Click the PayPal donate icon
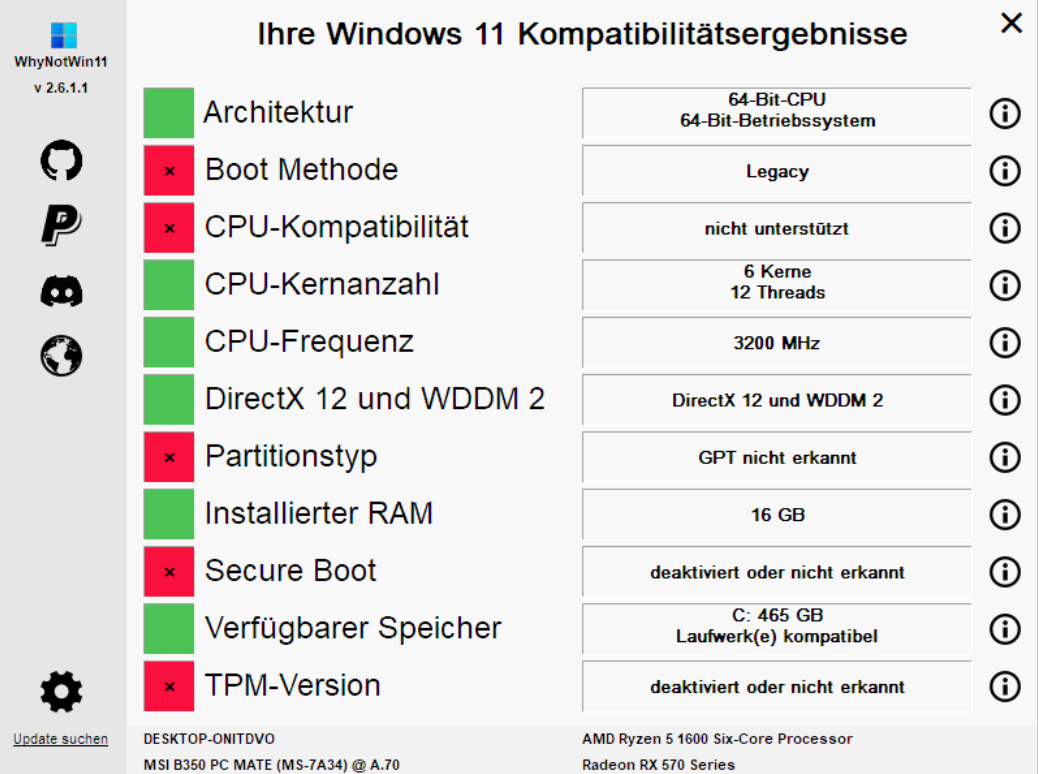This screenshot has height=774, width=1038. click(62, 225)
